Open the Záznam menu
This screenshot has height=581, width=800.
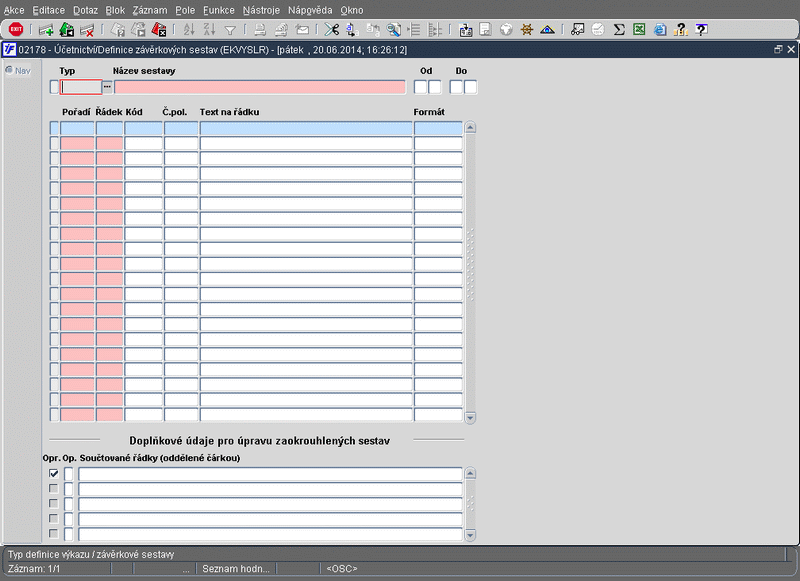[150, 10]
